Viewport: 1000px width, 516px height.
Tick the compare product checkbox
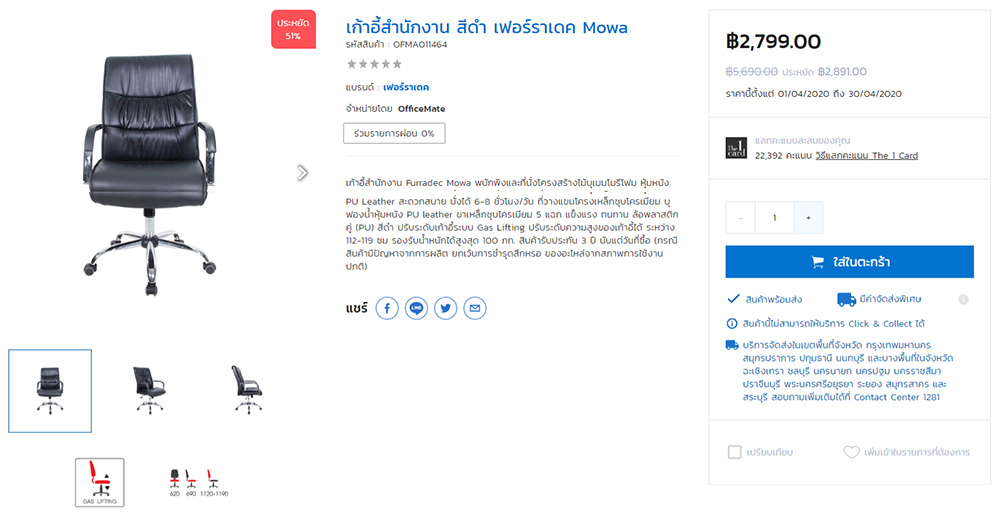[x=735, y=452]
